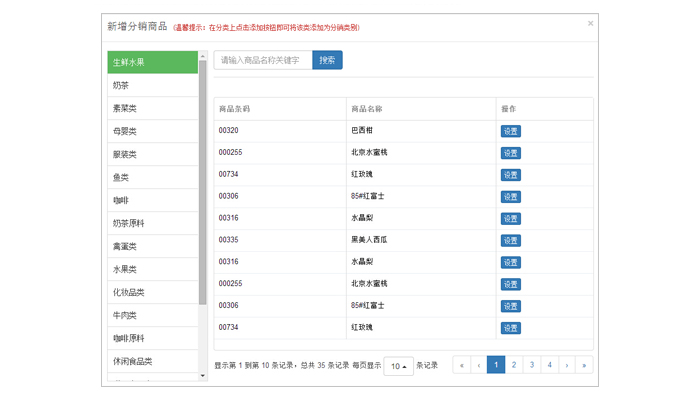The width and height of the screenshot is (700, 400).
Task: Choose the 咖啡原料 category
Action: pyautogui.click(x=153, y=338)
